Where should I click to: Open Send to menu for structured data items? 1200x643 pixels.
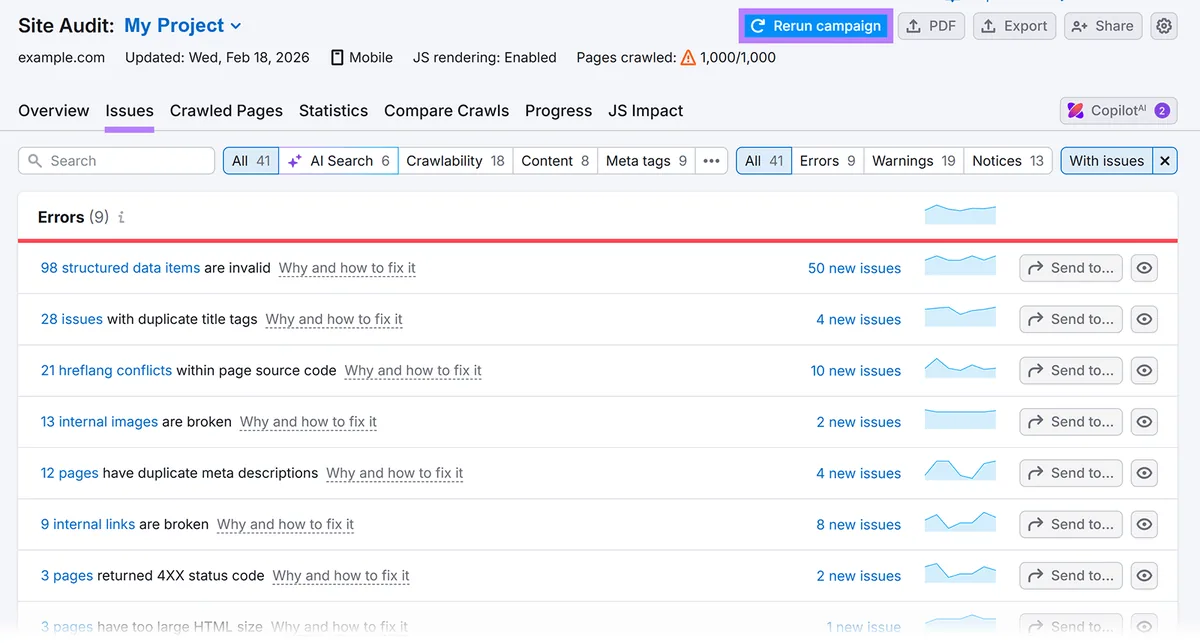1071,268
